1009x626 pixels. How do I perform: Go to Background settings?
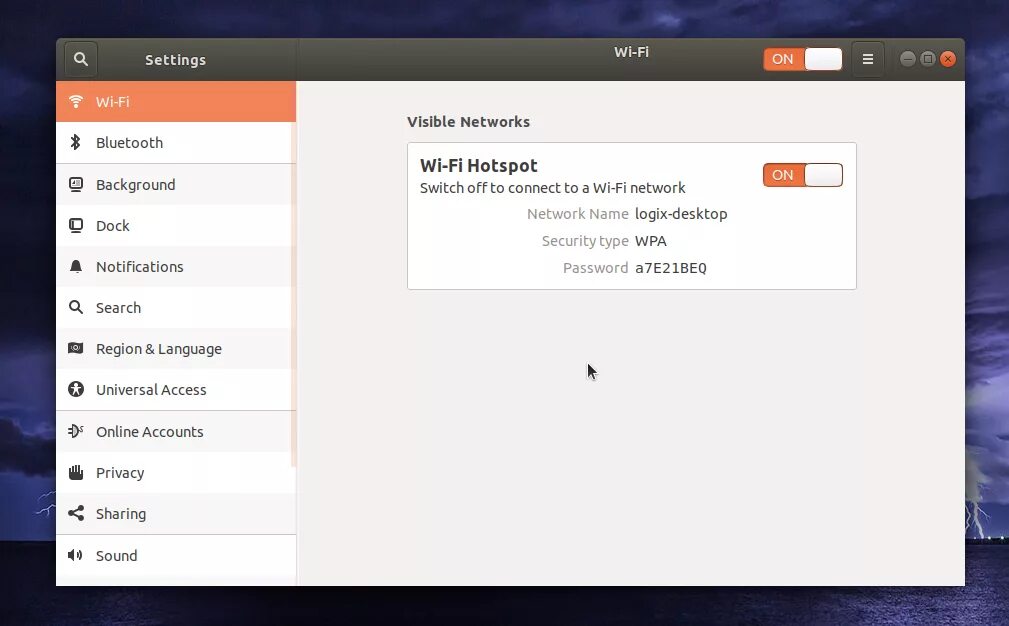(x=176, y=185)
